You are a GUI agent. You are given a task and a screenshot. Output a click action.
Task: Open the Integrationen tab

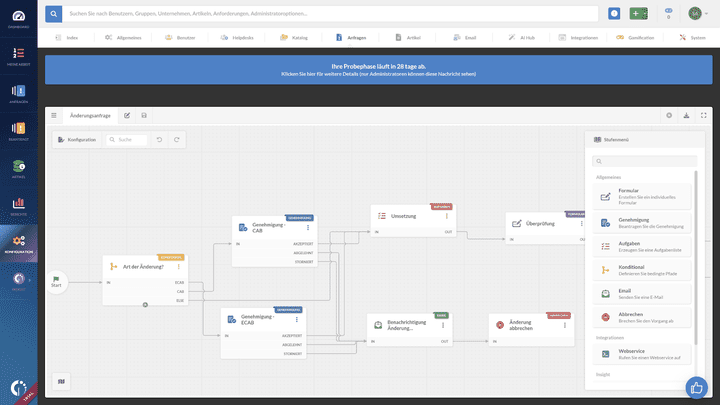click(578, 38)
